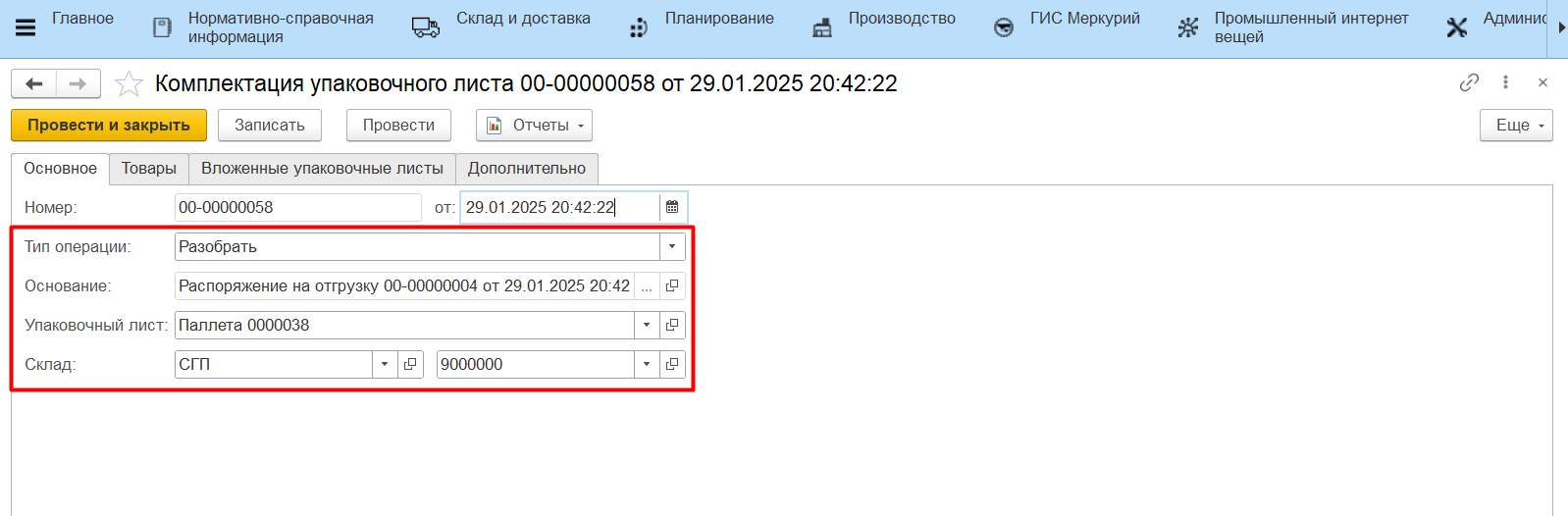Add document to favorites with star
Screen dimensions: 1568x516
(129, 83)
